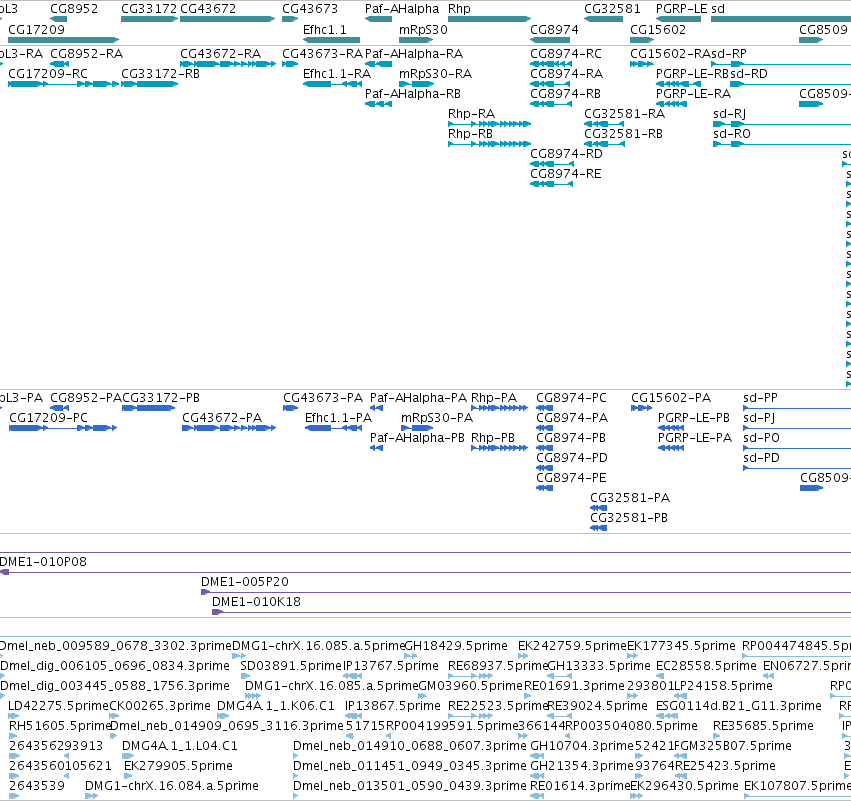Select the CG32581-RB transcript label
Viewport: 851px width, 801px height.
pos(624,134)
